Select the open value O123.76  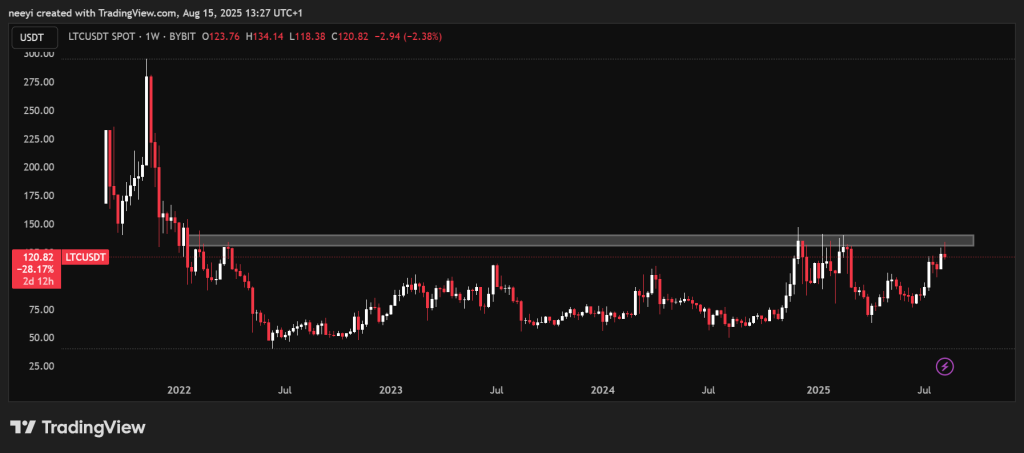220,37
